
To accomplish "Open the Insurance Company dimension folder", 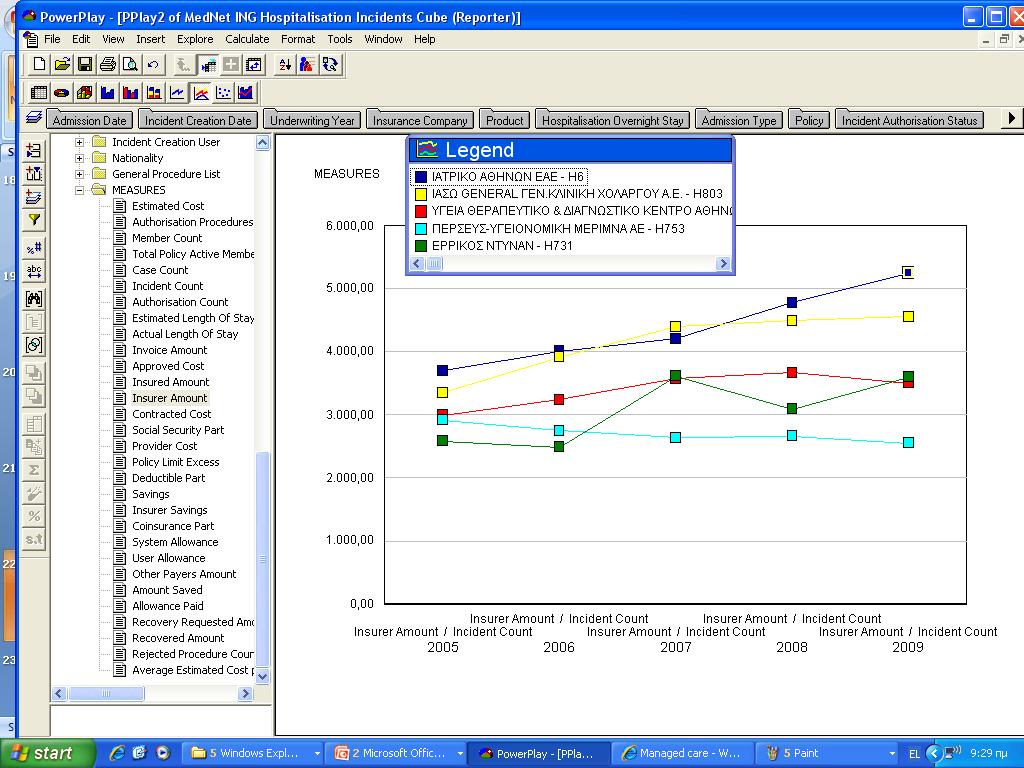I will (420, 120).
